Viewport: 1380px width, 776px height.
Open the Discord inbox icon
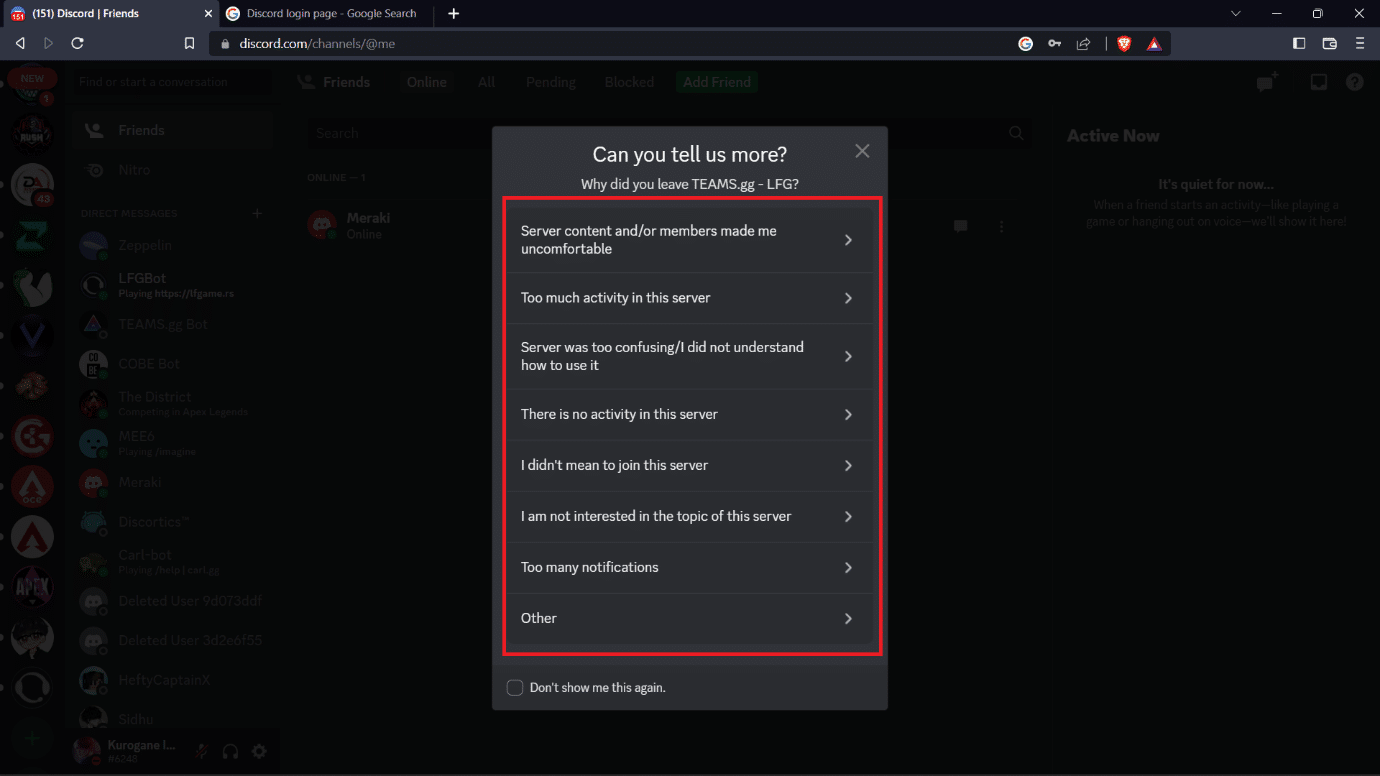pyautogui.click(x=1319, y=82)
